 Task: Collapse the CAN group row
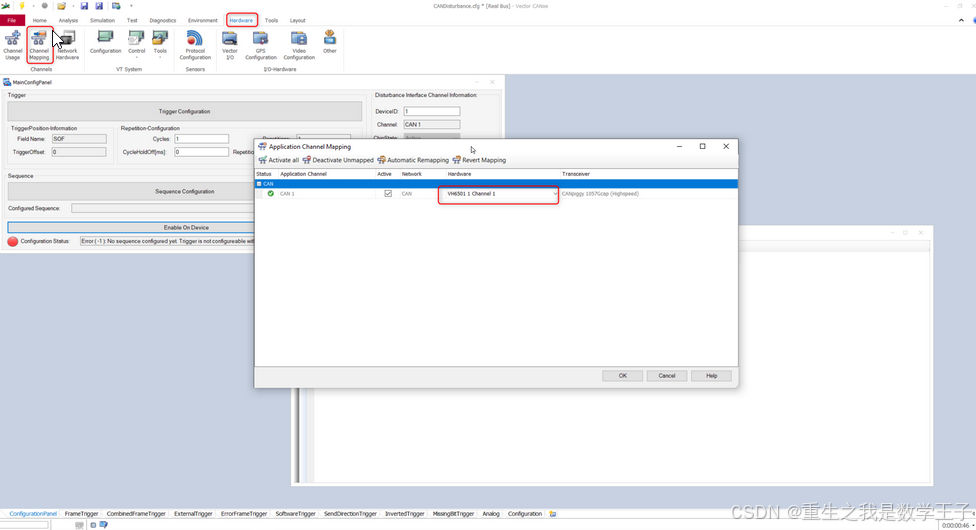coord(259,184)
